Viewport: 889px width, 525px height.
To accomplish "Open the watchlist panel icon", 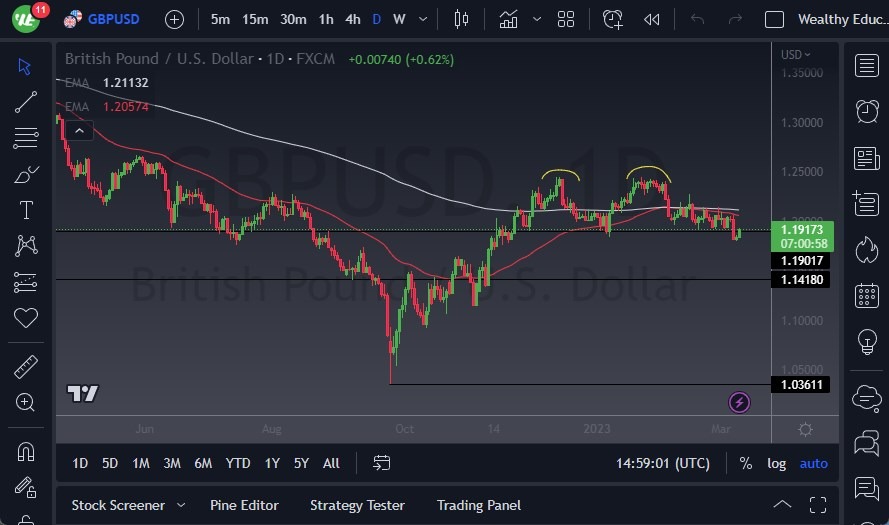I will [866, 66].
